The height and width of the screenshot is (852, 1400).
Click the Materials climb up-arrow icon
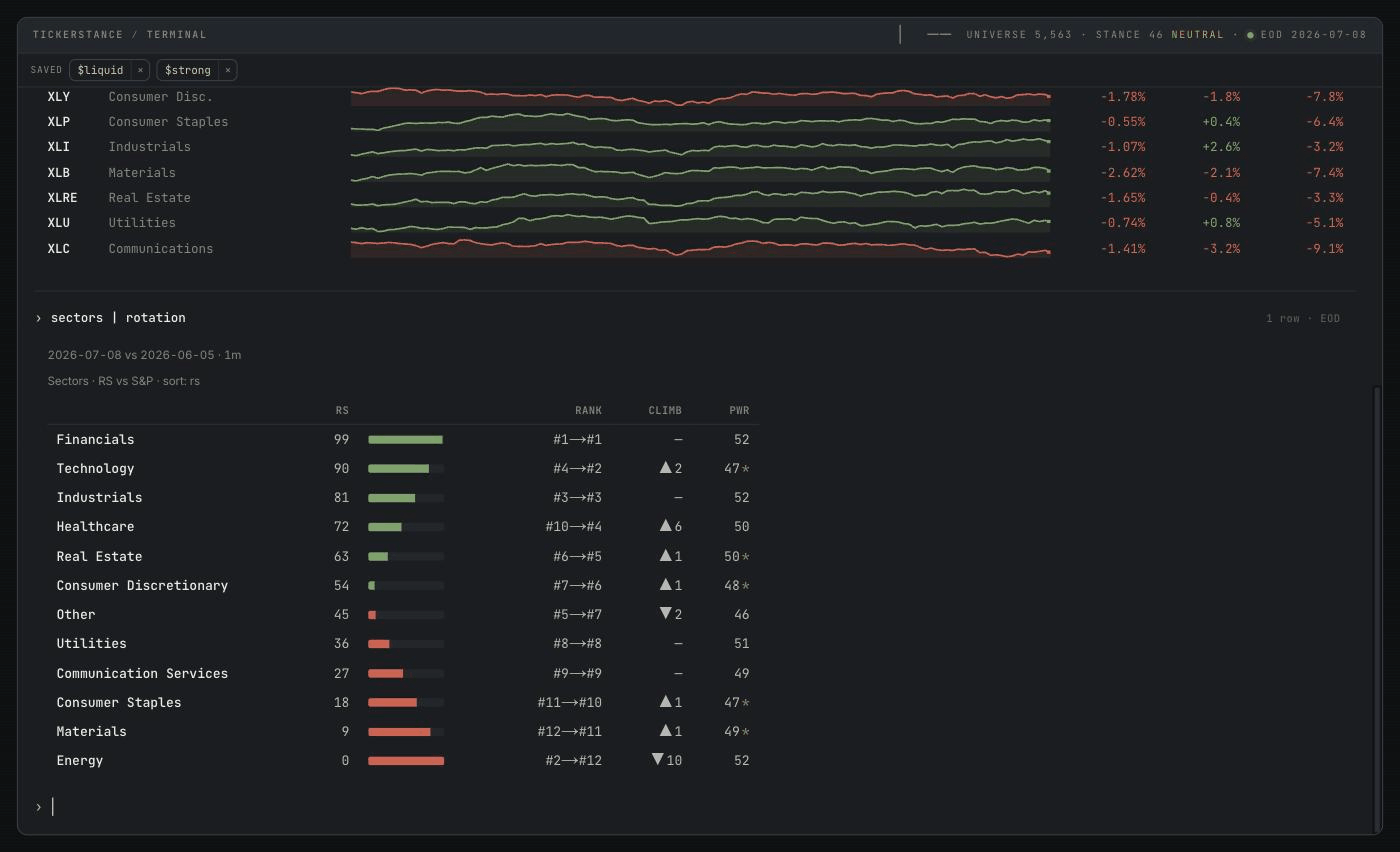click(665, 731)
